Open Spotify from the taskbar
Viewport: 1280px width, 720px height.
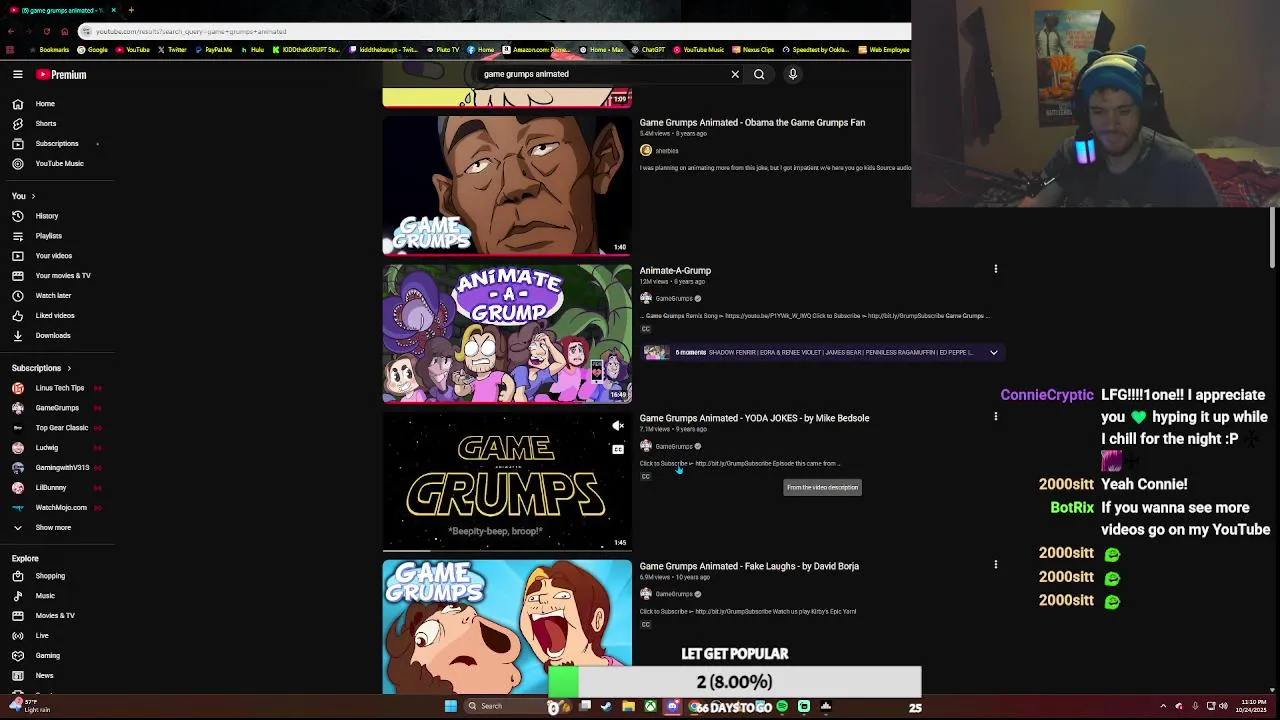point(782,706)
